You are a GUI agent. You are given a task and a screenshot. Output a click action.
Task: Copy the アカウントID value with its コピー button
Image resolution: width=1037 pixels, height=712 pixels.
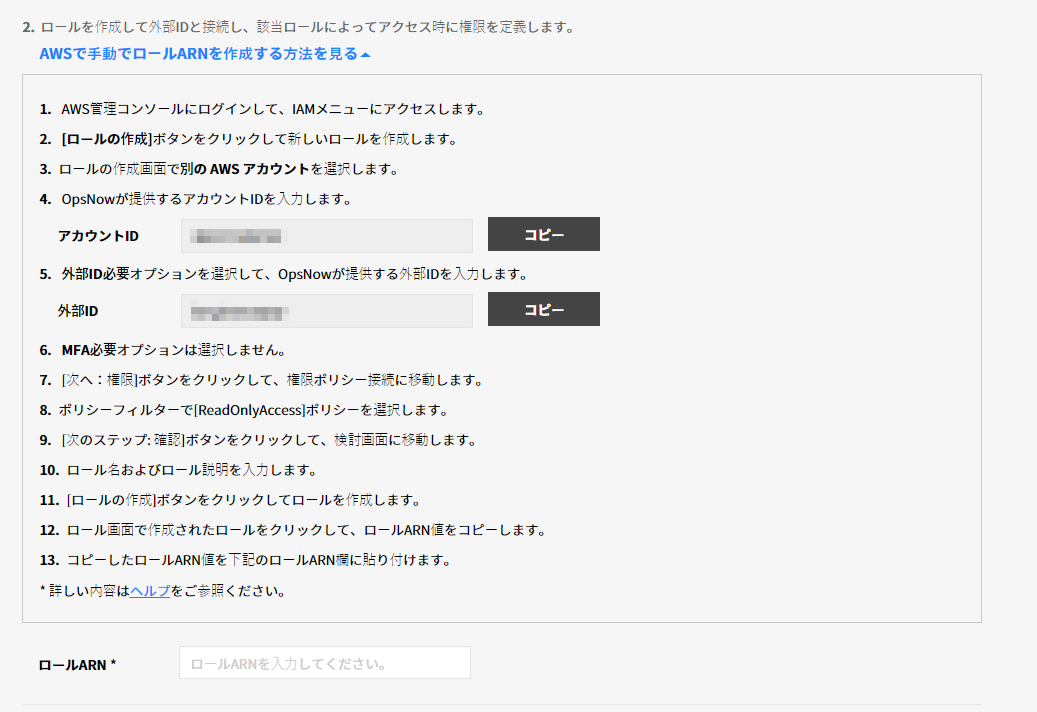click(543, 235)
